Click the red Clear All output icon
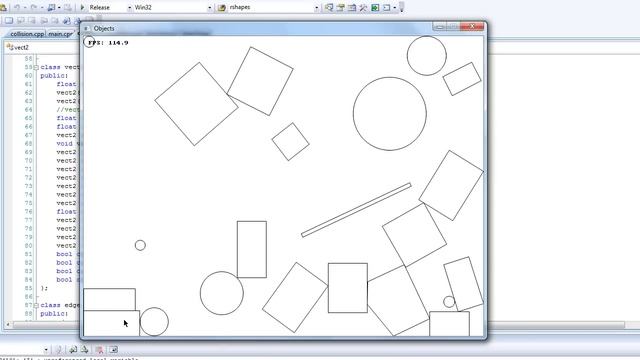Screen dimensions: 640x360 tap(99, 349)
